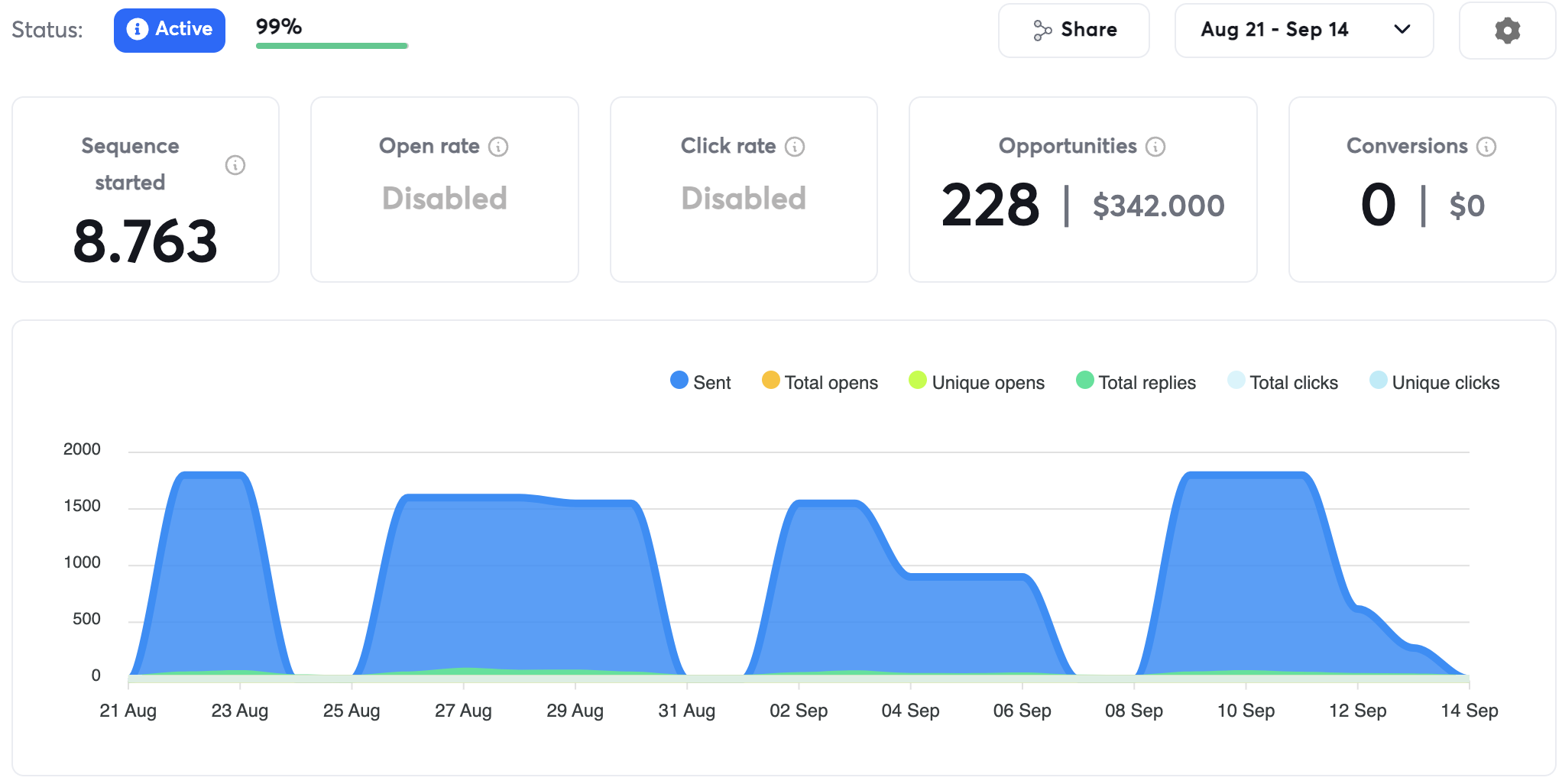The image size is (1562, 784).
Task: Click the Click rate info icon
Action: (x=795, y=147)
